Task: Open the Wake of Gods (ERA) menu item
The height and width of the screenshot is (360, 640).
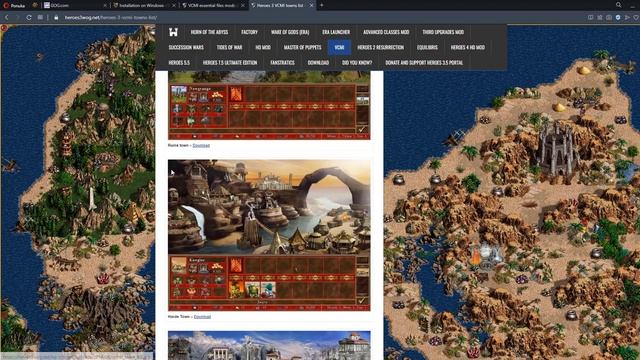Action: coord(290,32)
